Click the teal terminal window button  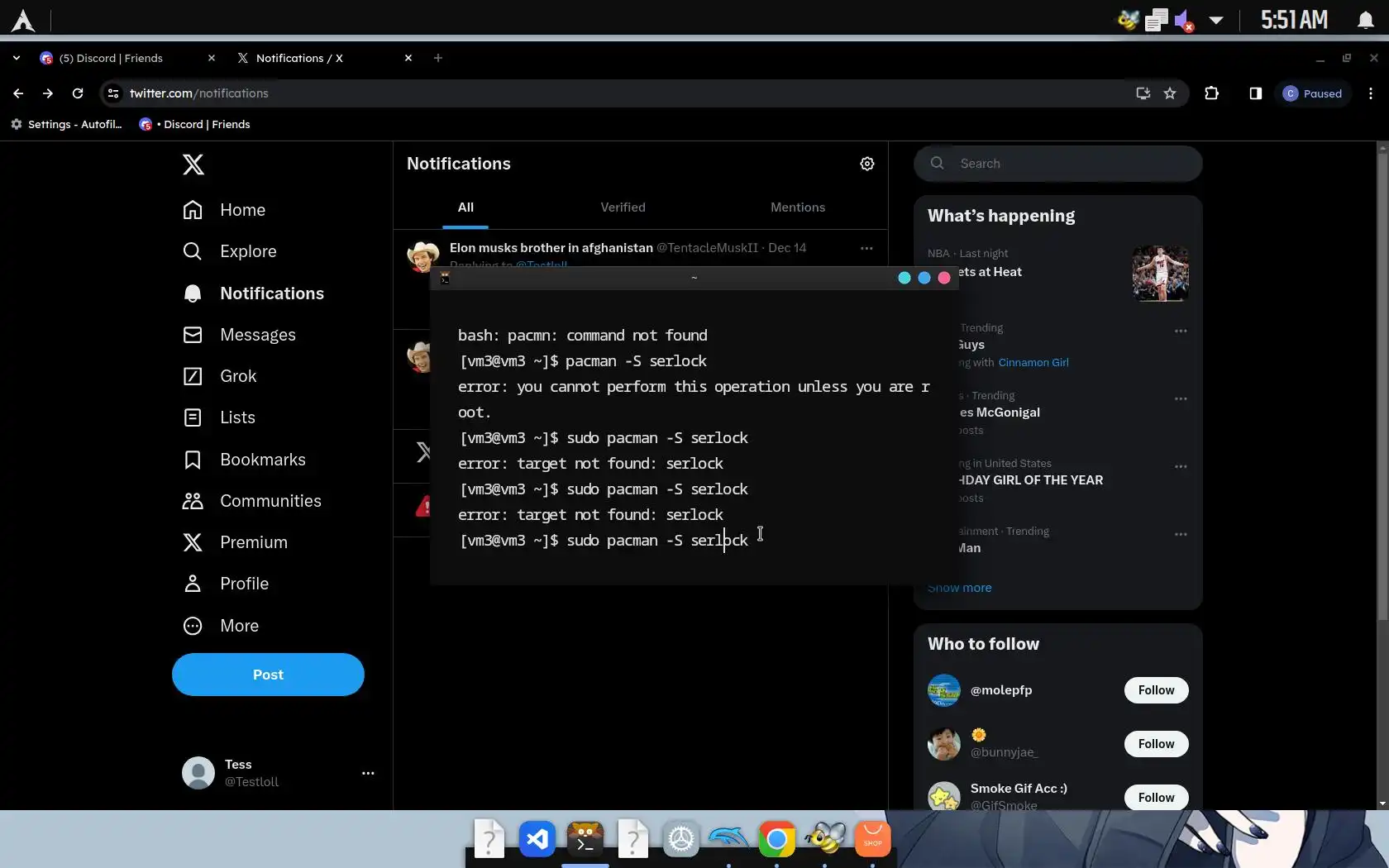pyautogui.click(x=905, y=278)
